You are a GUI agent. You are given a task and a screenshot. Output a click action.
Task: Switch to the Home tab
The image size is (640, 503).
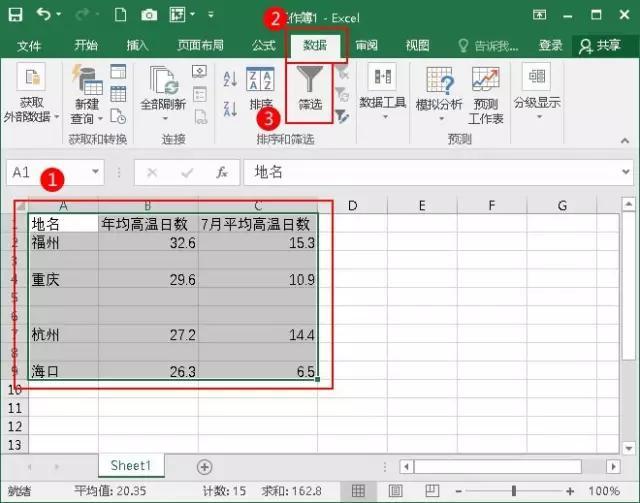[x=86, y=45]
